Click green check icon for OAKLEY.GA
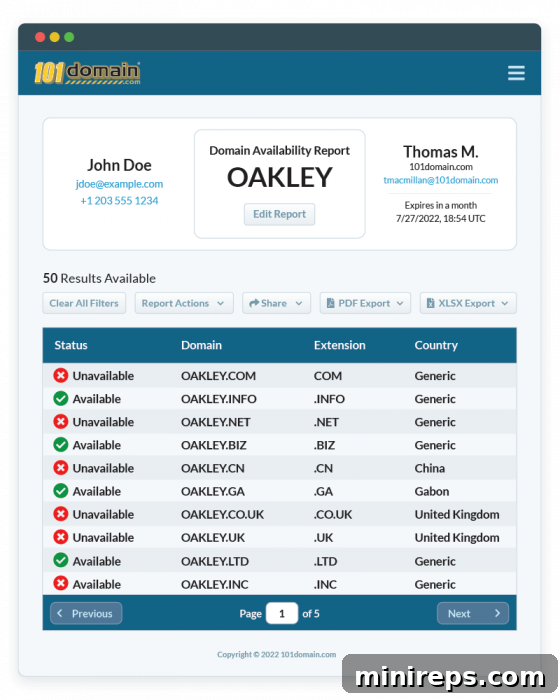 pos(61,491)
